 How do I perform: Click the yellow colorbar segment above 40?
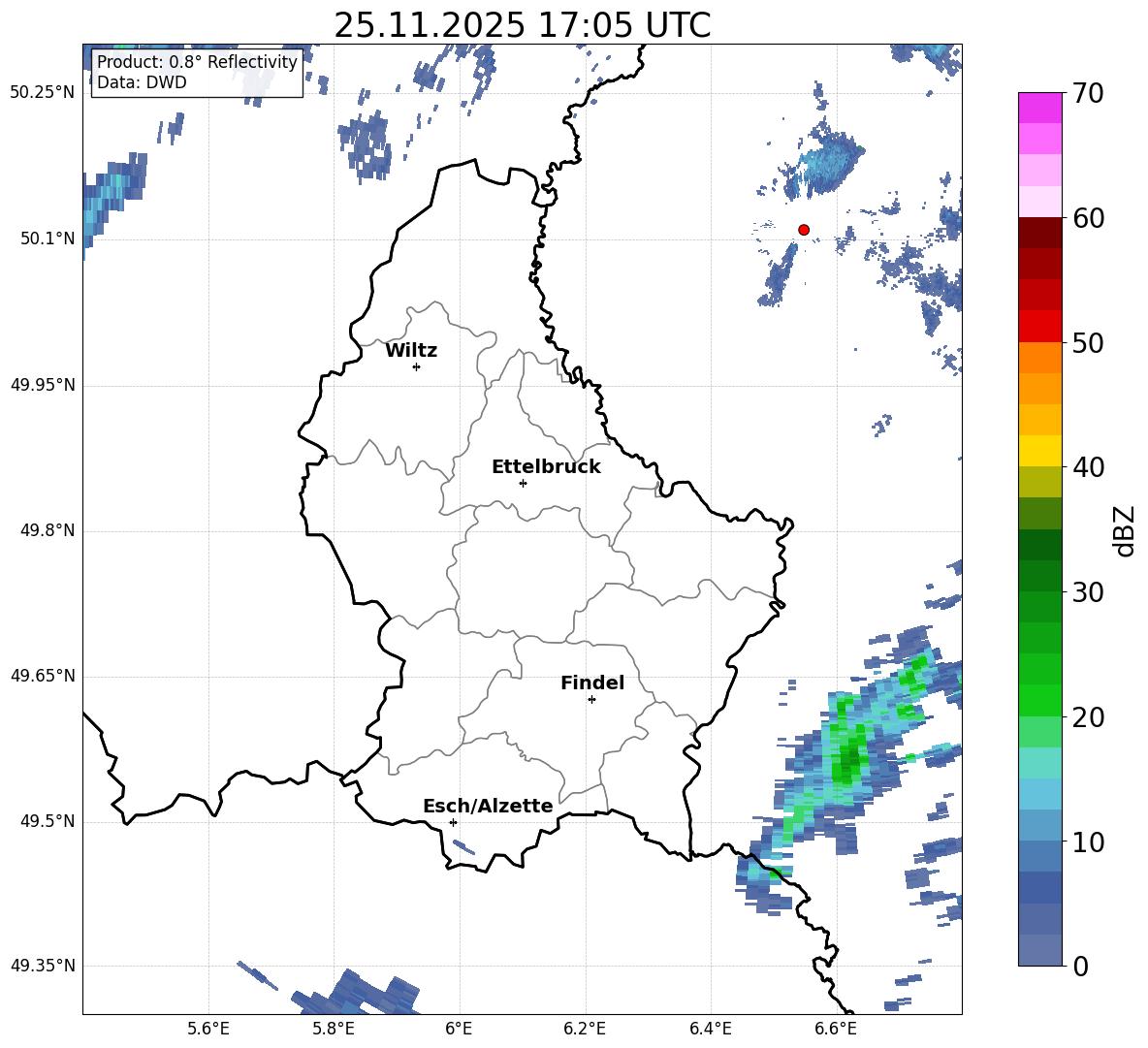[1039, 451]
